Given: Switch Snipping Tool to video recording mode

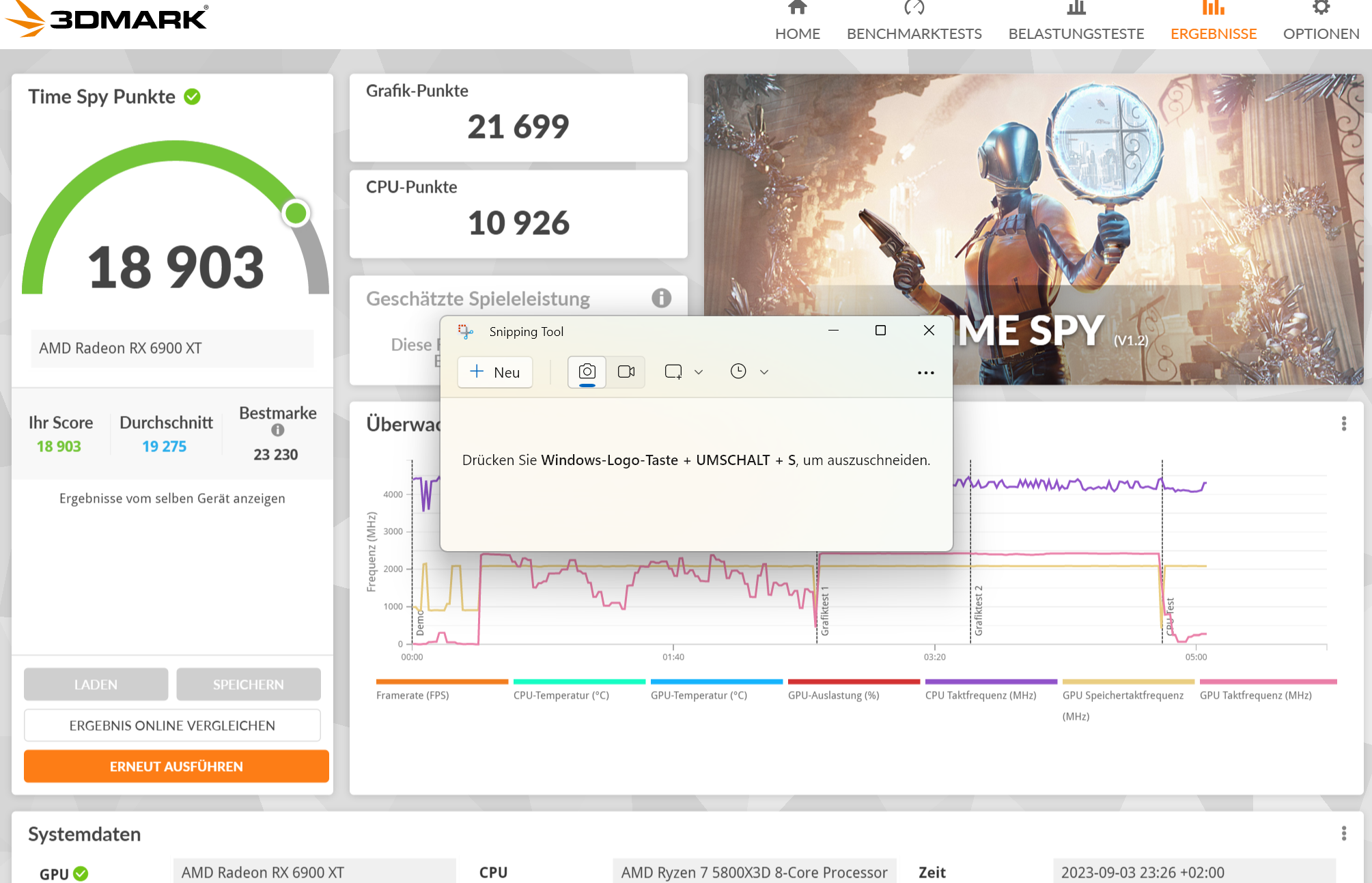Looking at the screenshot, I should coord(626,372).
